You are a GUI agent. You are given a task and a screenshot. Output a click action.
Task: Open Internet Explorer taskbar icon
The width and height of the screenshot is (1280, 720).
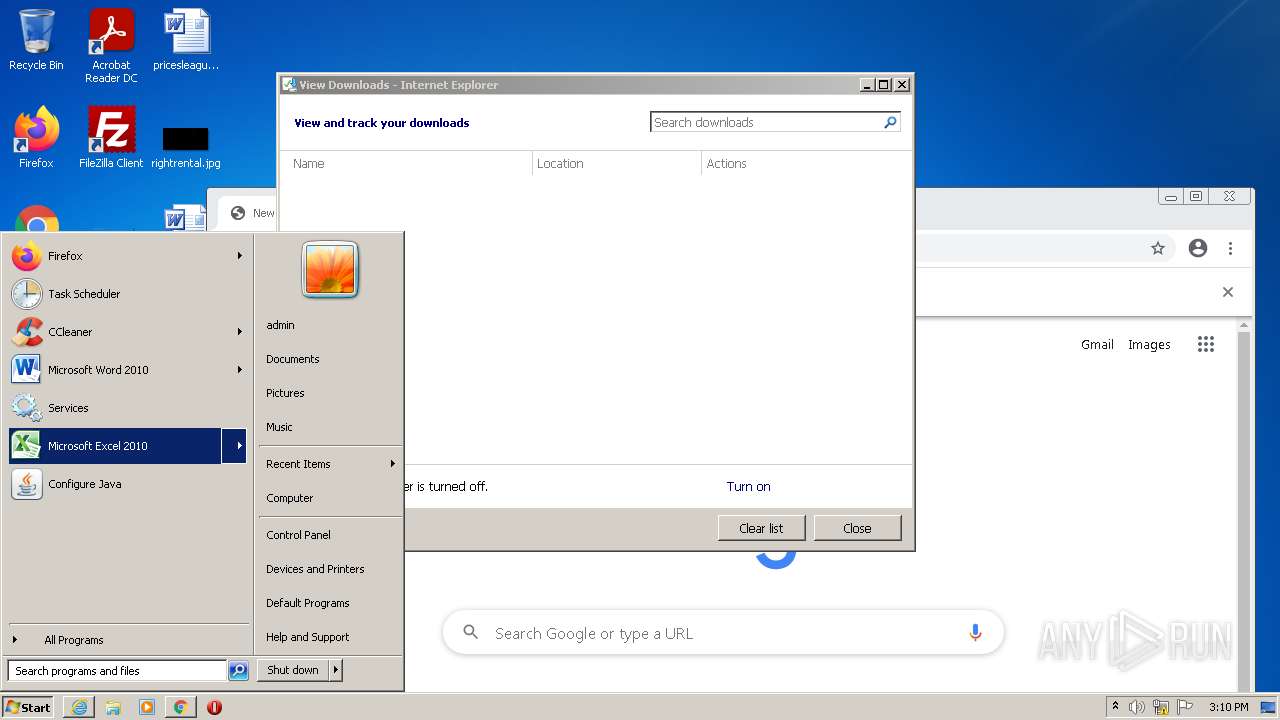click(x=79, y=707)
